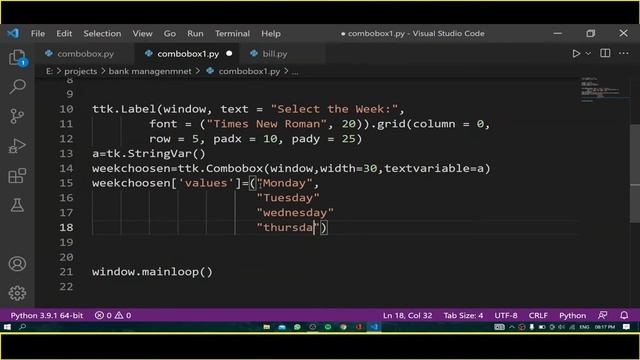Image resolution: width=640 pixels, height=360 pixels.
Task: Switch to the bill.py tab
Action: point(274,53)
